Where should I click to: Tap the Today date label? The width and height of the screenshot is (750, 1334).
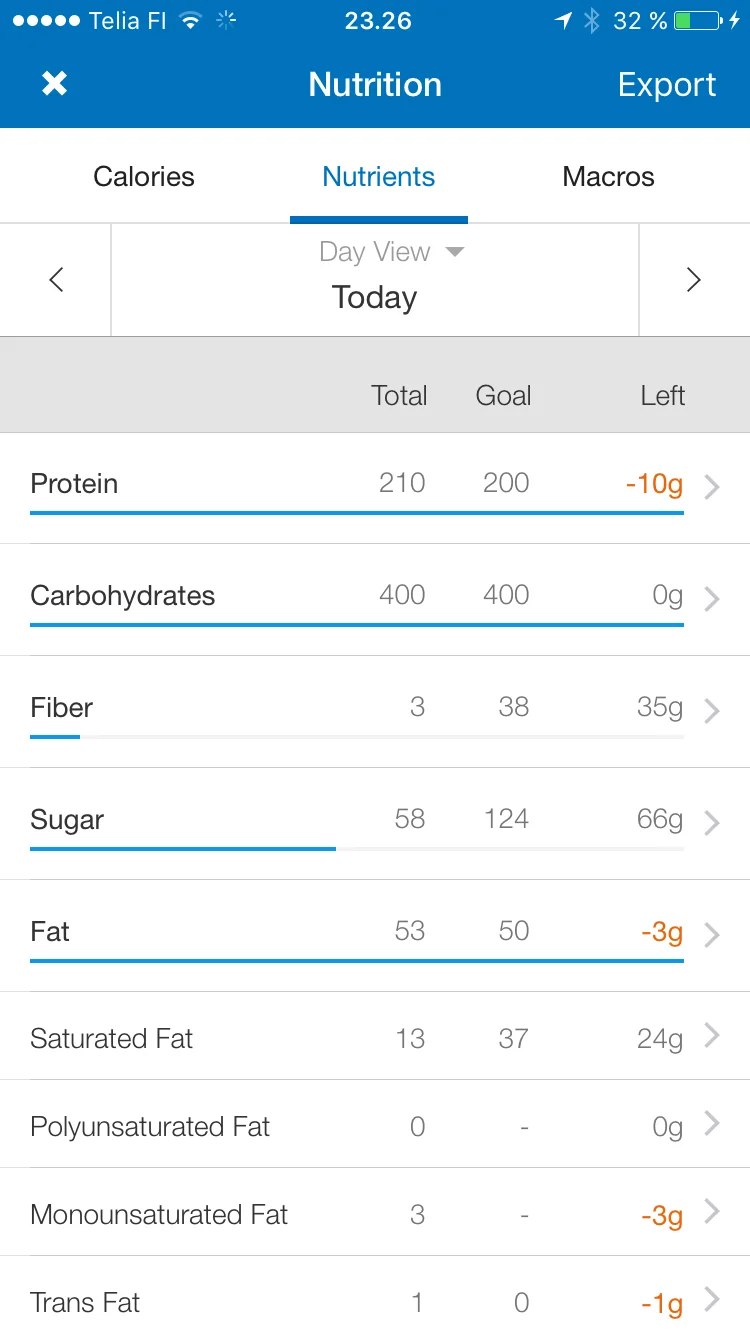pos(374,298)
